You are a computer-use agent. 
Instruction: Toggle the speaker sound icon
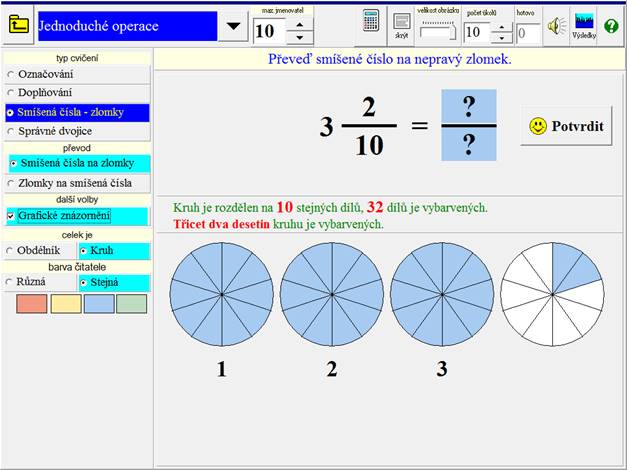[x=557, y=26]
